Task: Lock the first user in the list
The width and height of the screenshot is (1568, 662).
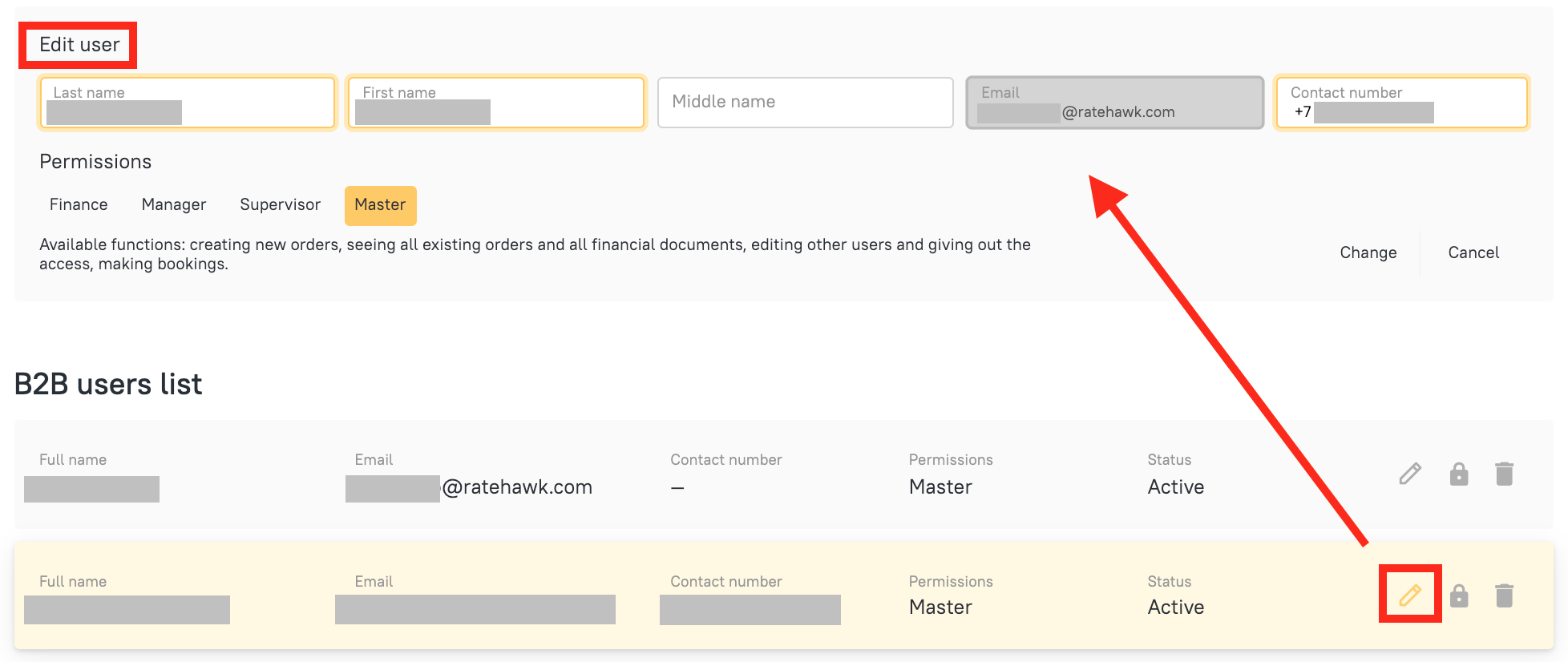Action: click(1459, 474)
